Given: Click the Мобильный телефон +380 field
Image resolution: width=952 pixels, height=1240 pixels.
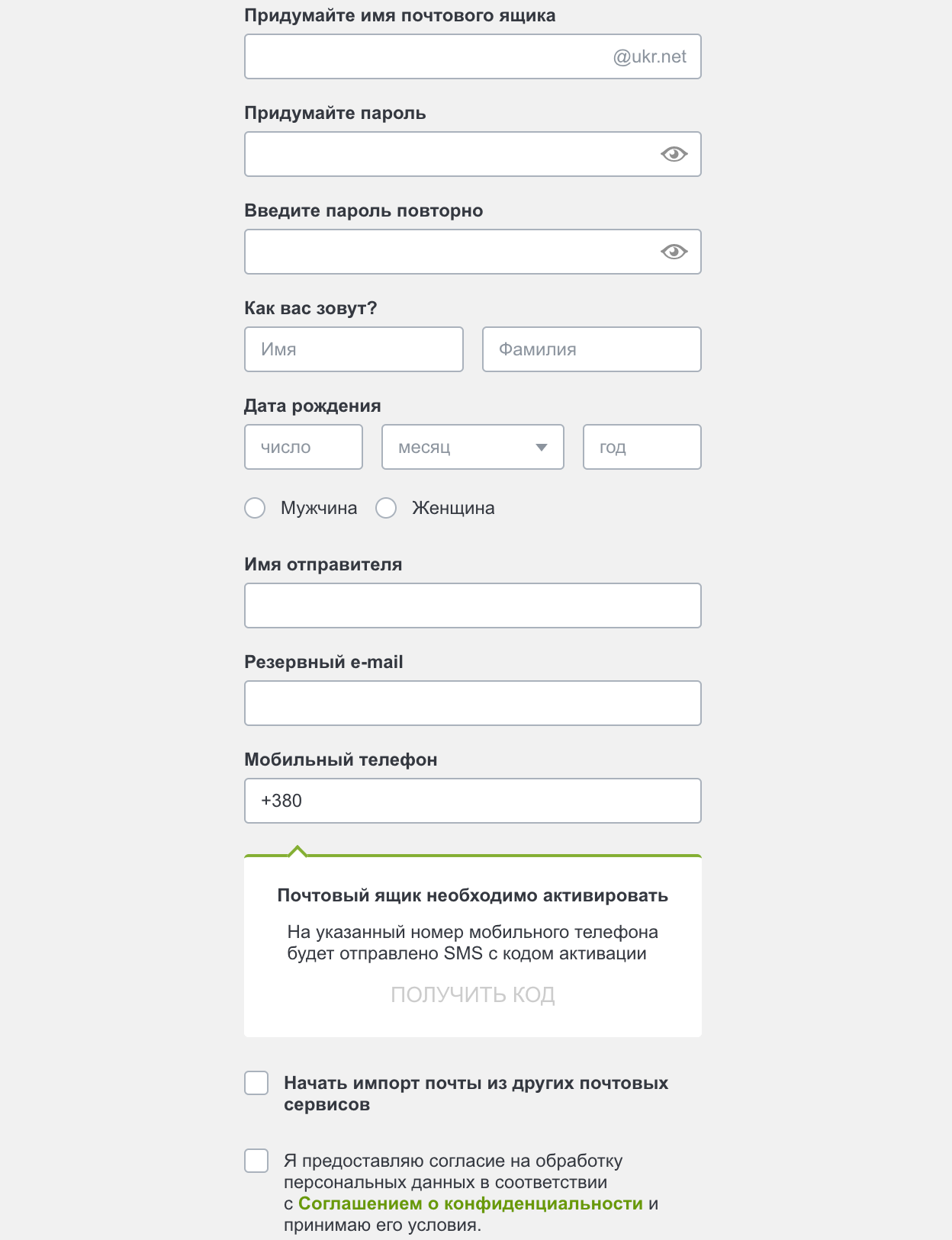Looking at the screenshot, I should 472,801.
